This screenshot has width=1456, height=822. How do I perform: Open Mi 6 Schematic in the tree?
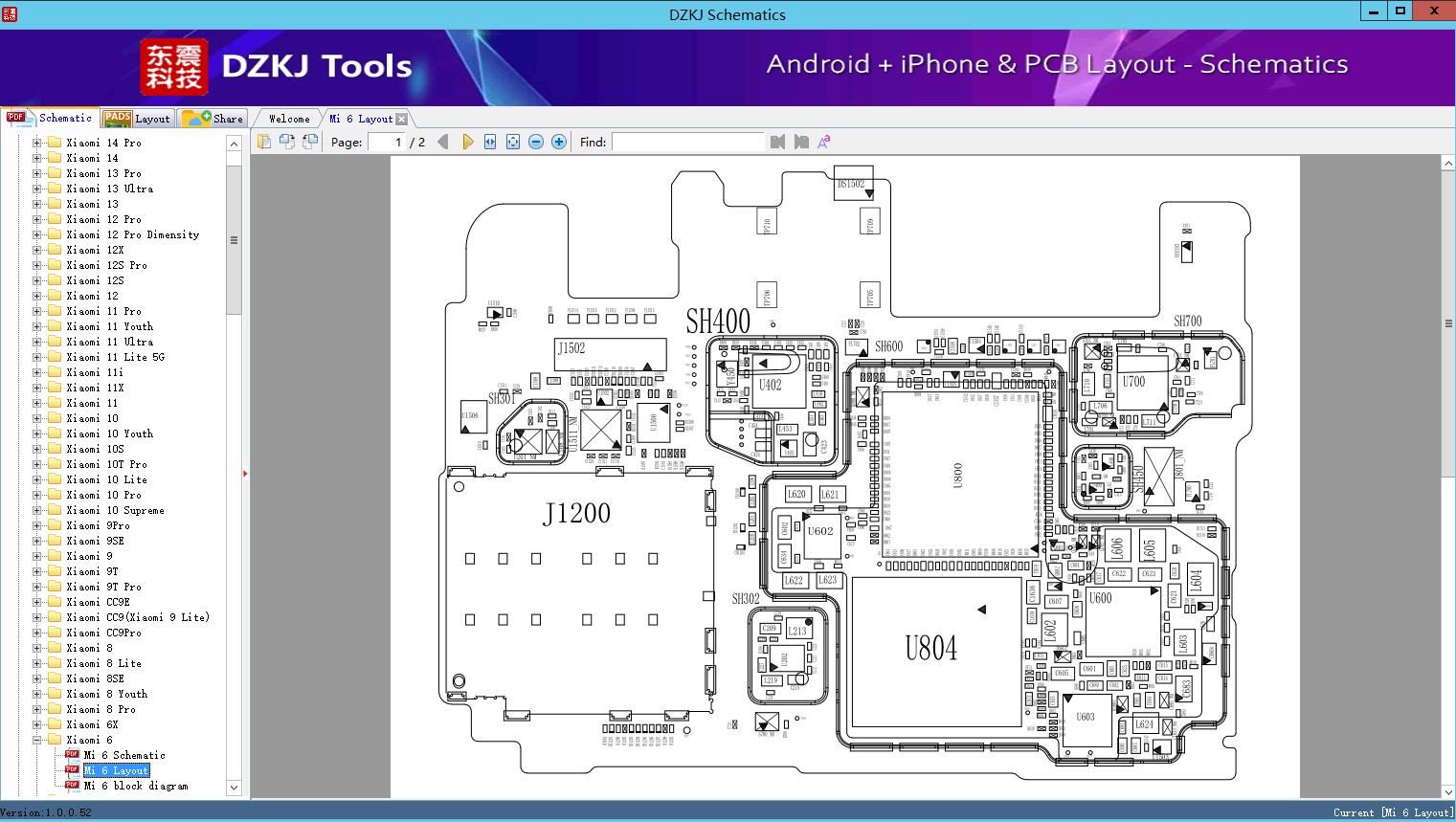[x=124, y=755]
